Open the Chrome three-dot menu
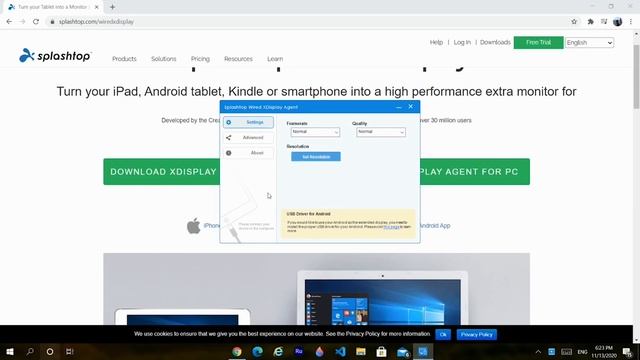 point(631,22)
